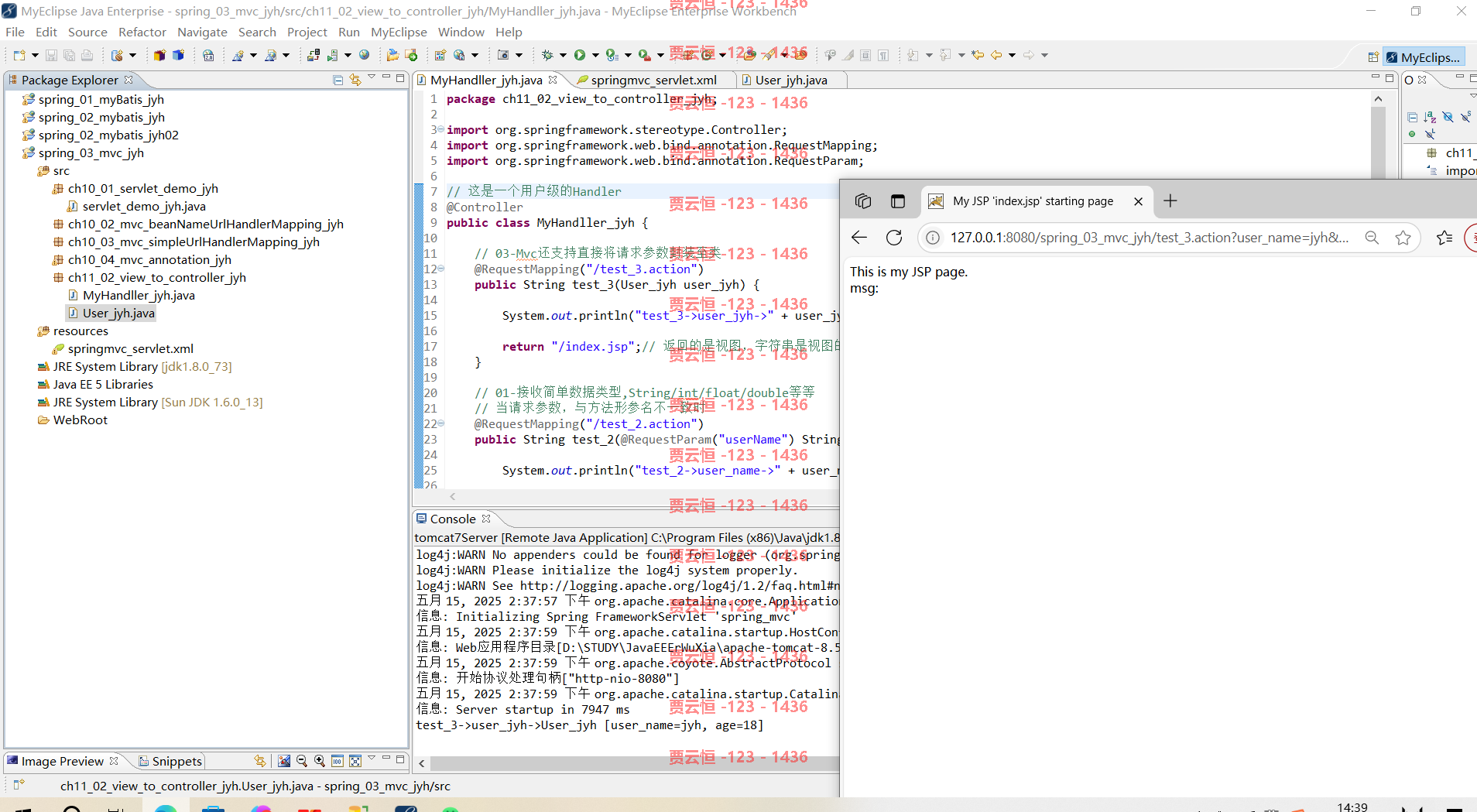The image size is (1477, 812).
Task: Click the editor vertical scrollbar up arrow
Action: (1378, 99)
